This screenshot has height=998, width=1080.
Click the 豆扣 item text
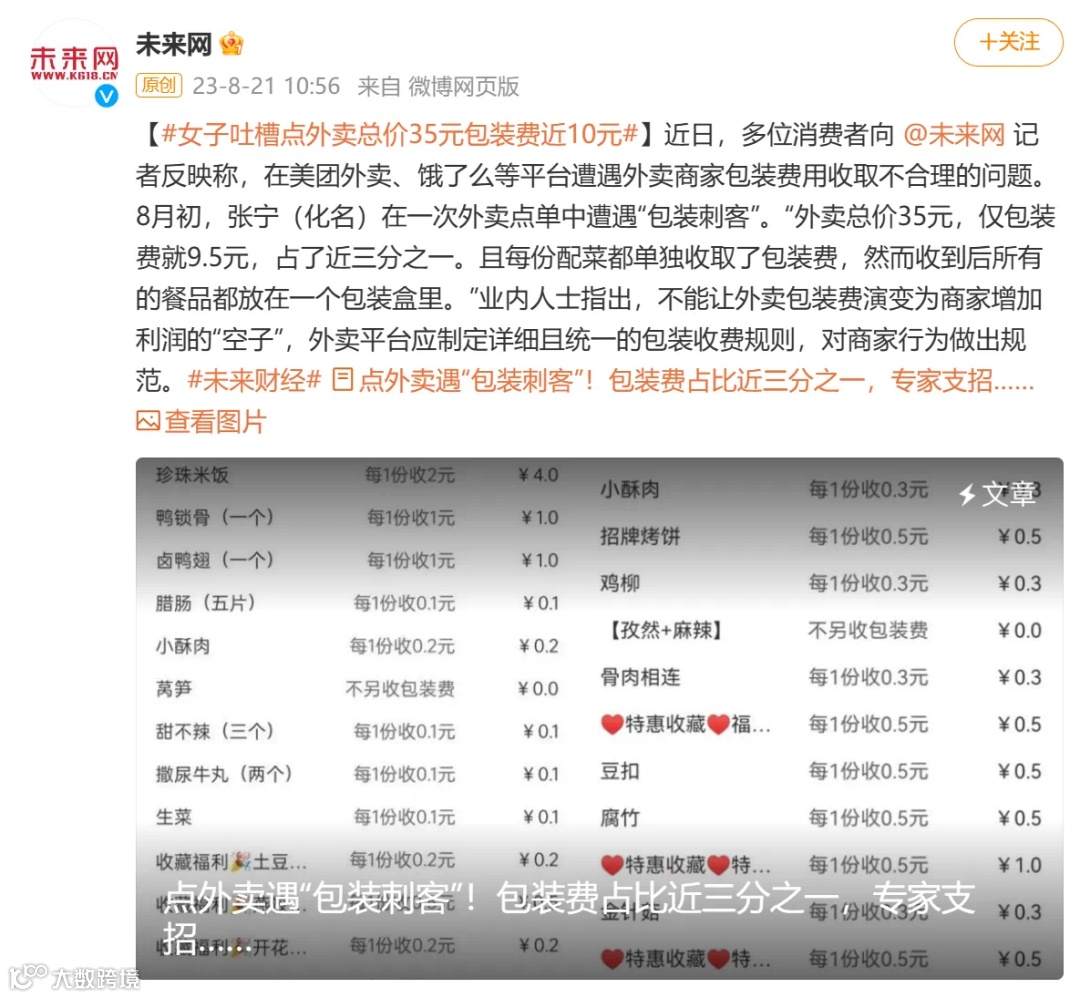pyautogui.click(x=620, y=771)
